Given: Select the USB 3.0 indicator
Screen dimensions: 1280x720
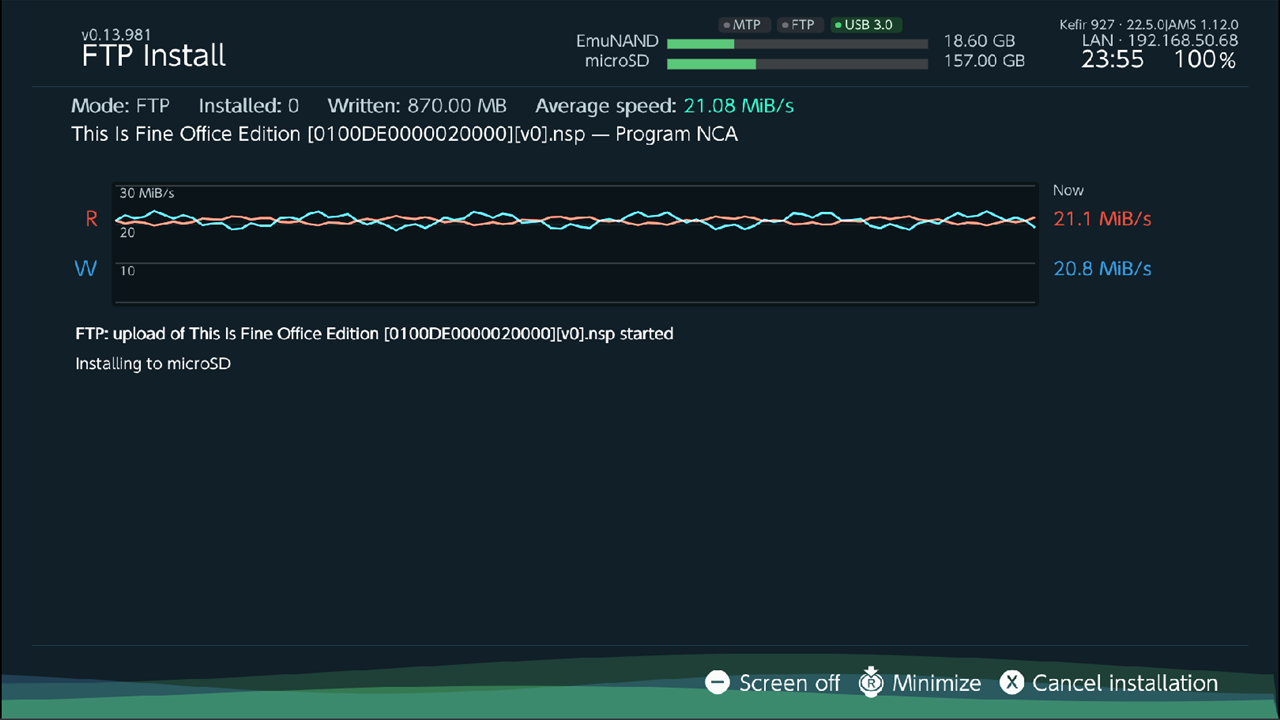Looking at the screenshot, I should pyautogui.click(x=866, y=25).
